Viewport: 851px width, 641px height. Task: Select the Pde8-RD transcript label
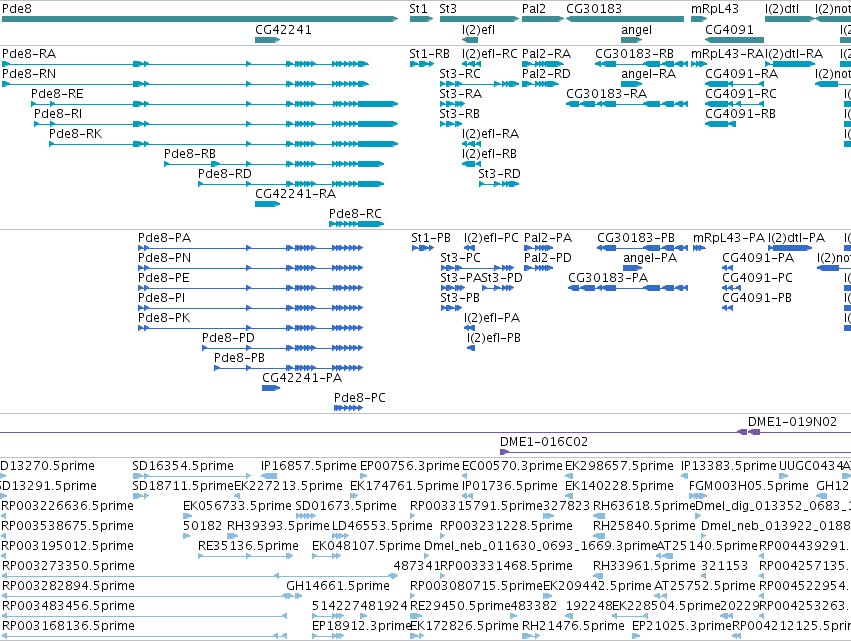pos(225,174)
